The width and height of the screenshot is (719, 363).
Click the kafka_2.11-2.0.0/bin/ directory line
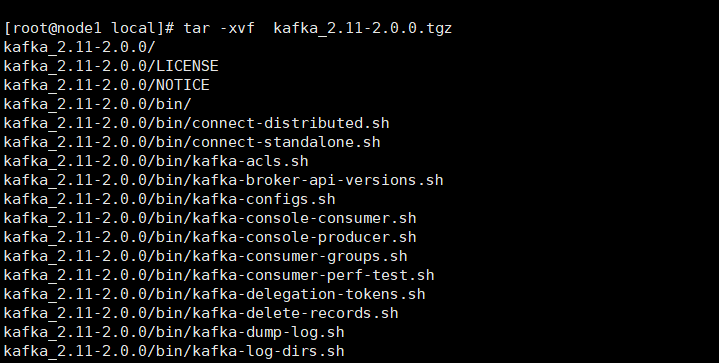tap(98, 104)
